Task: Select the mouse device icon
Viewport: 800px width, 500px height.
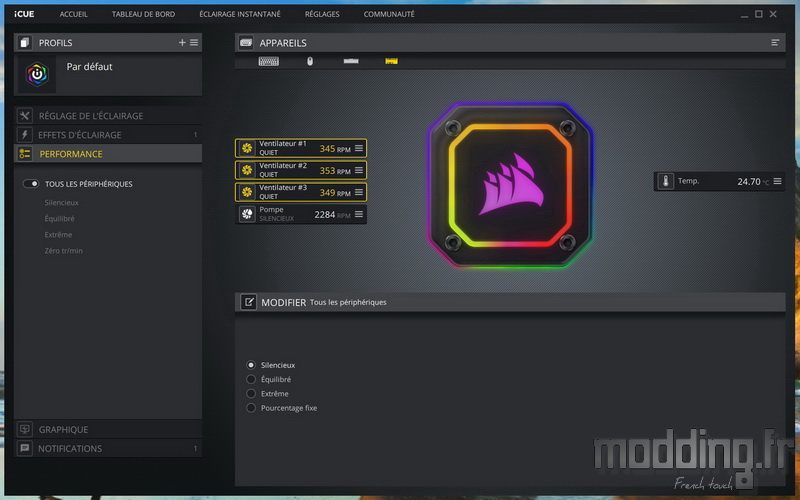Action: tap(310, 61)
